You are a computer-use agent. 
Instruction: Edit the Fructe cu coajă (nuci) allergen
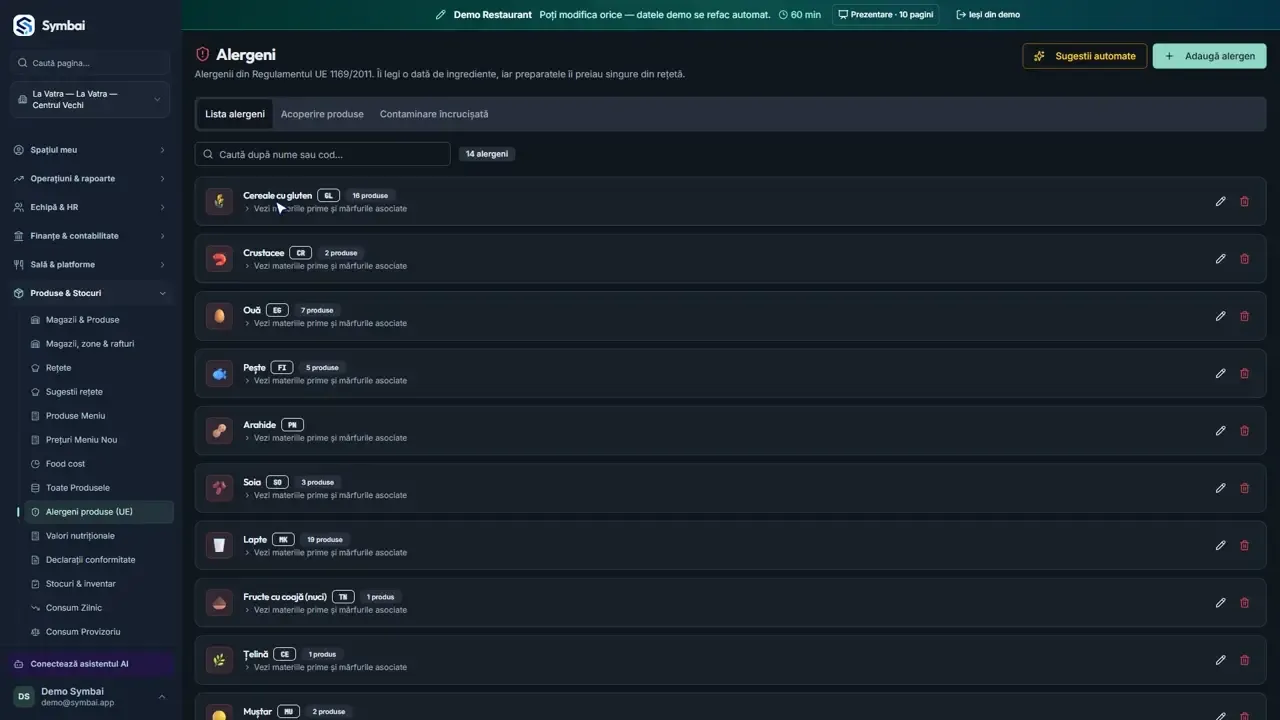[1220, 602]
